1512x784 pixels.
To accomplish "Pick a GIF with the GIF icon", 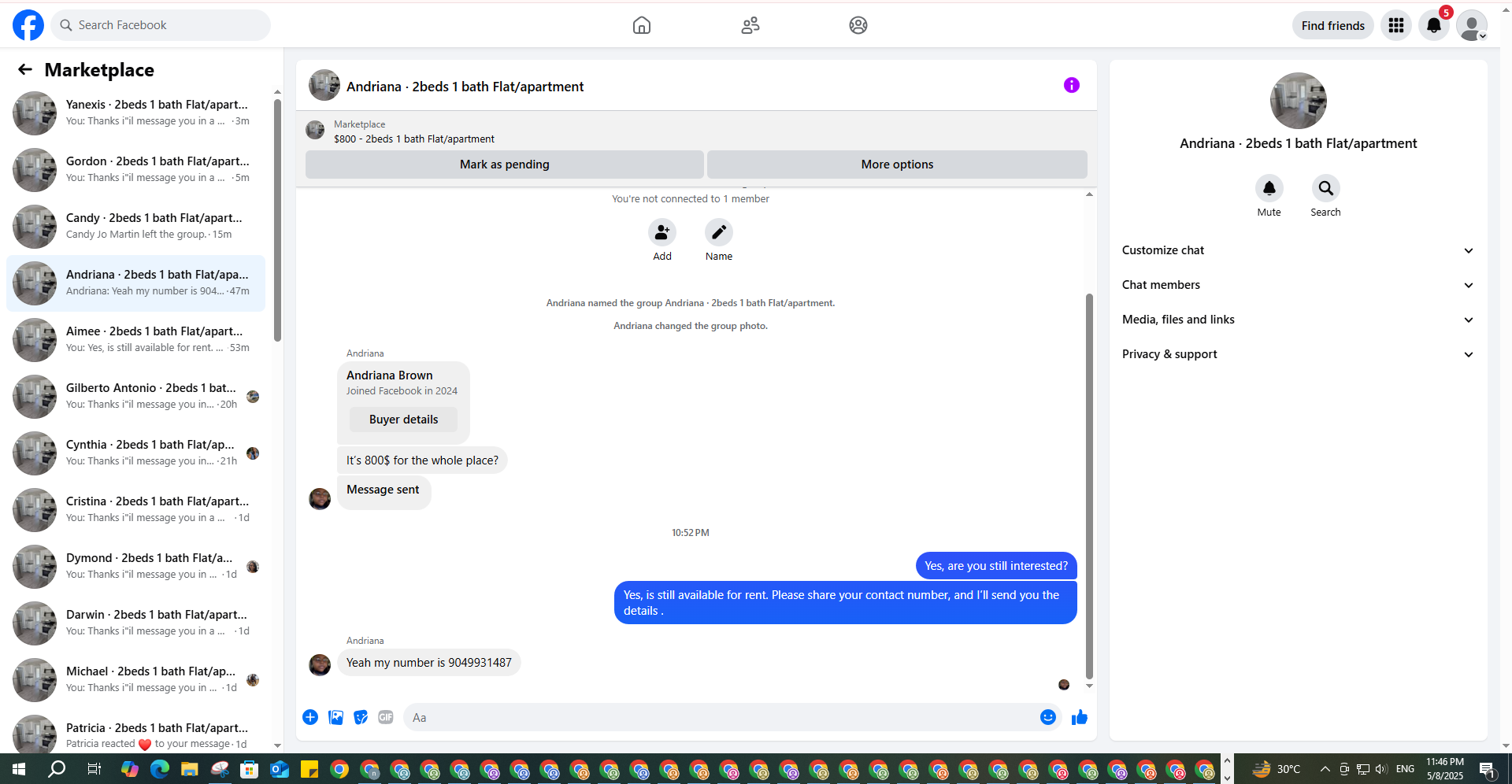I will tap(386, 717).
